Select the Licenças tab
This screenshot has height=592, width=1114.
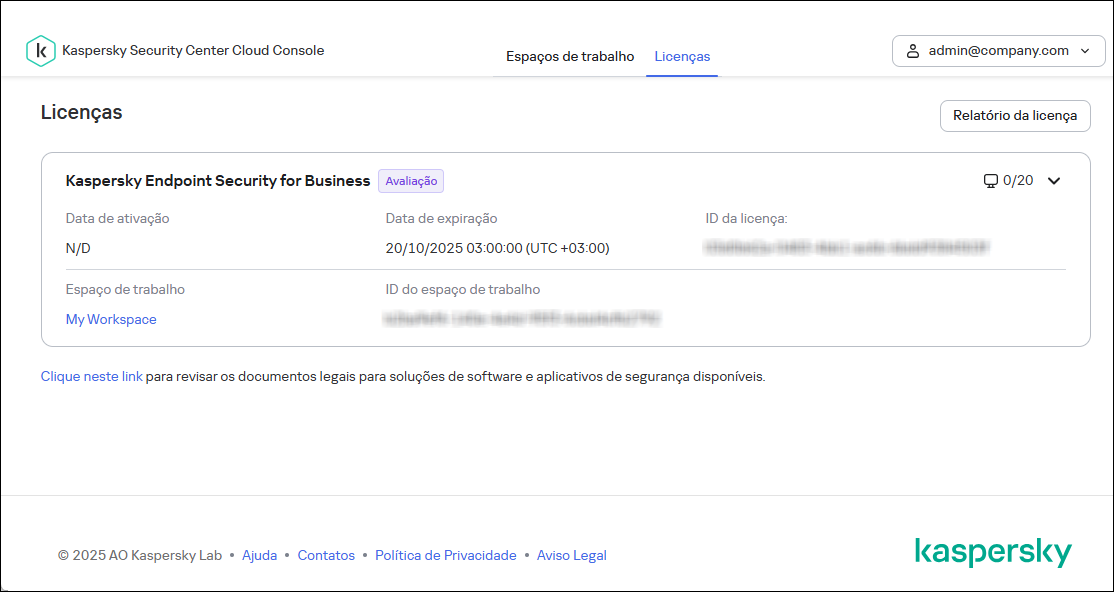[682, 56]
